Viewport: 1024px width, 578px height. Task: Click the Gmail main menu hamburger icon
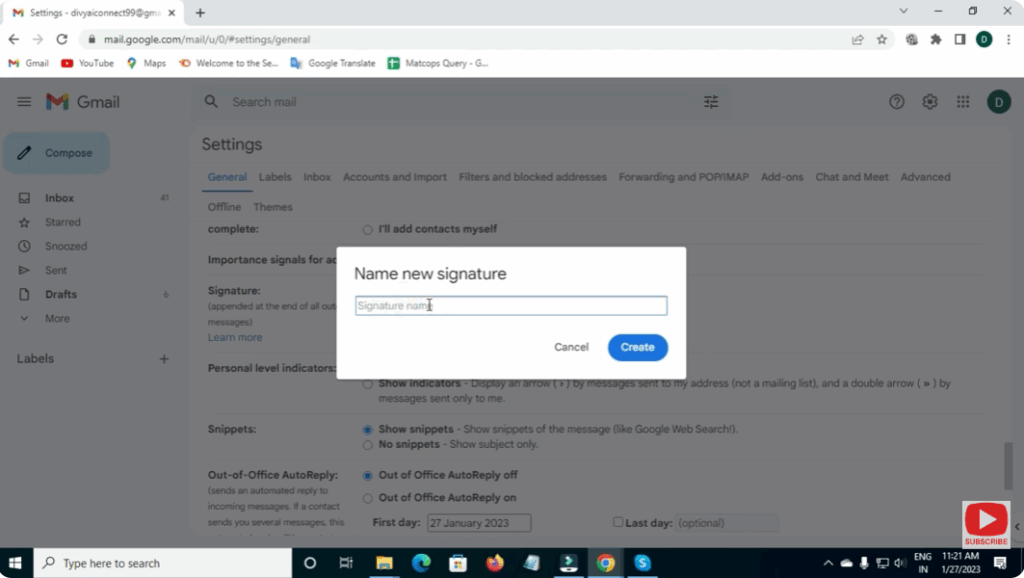24,102
